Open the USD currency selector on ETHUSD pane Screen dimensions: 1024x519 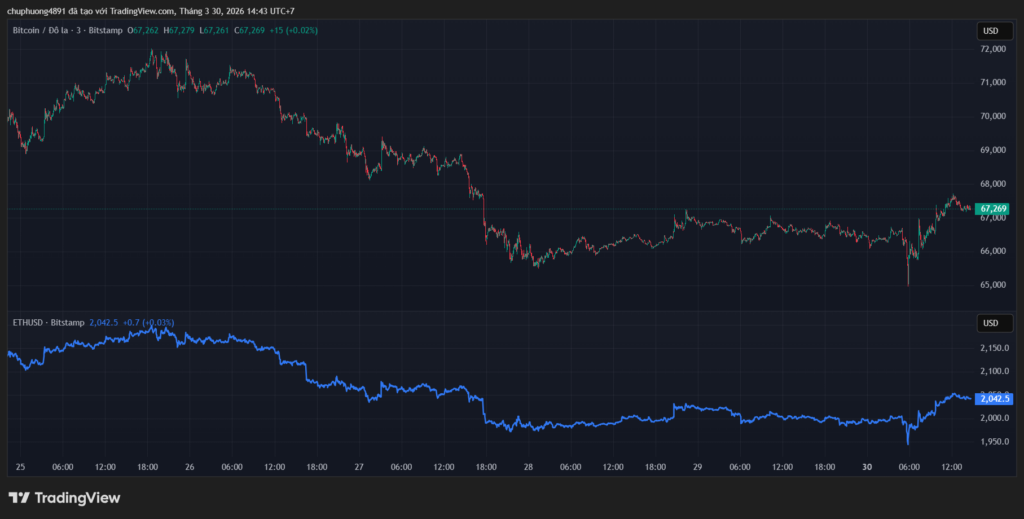[990, 323]
